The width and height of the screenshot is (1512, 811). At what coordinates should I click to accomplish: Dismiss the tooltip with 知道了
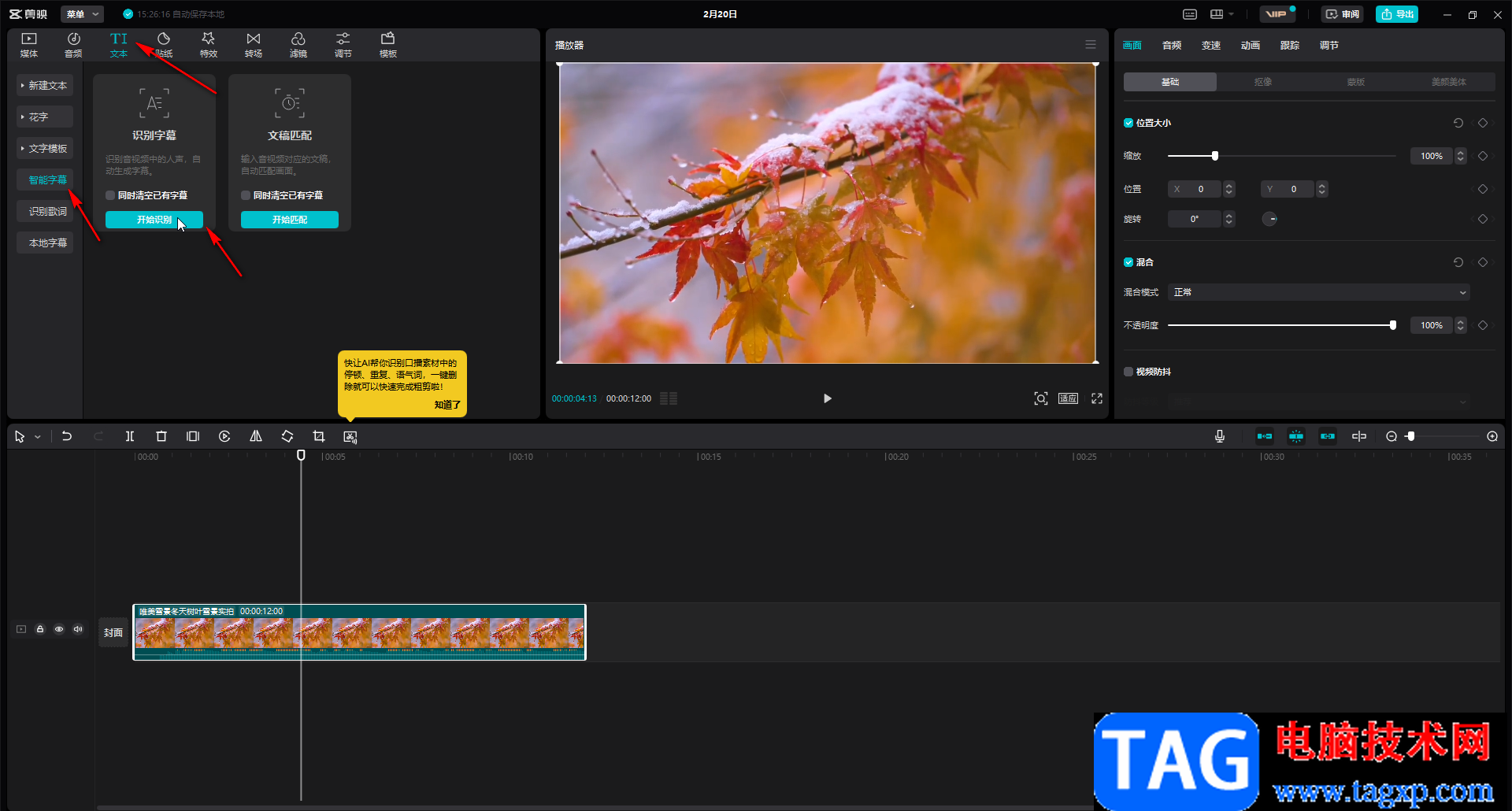[447, 405]
